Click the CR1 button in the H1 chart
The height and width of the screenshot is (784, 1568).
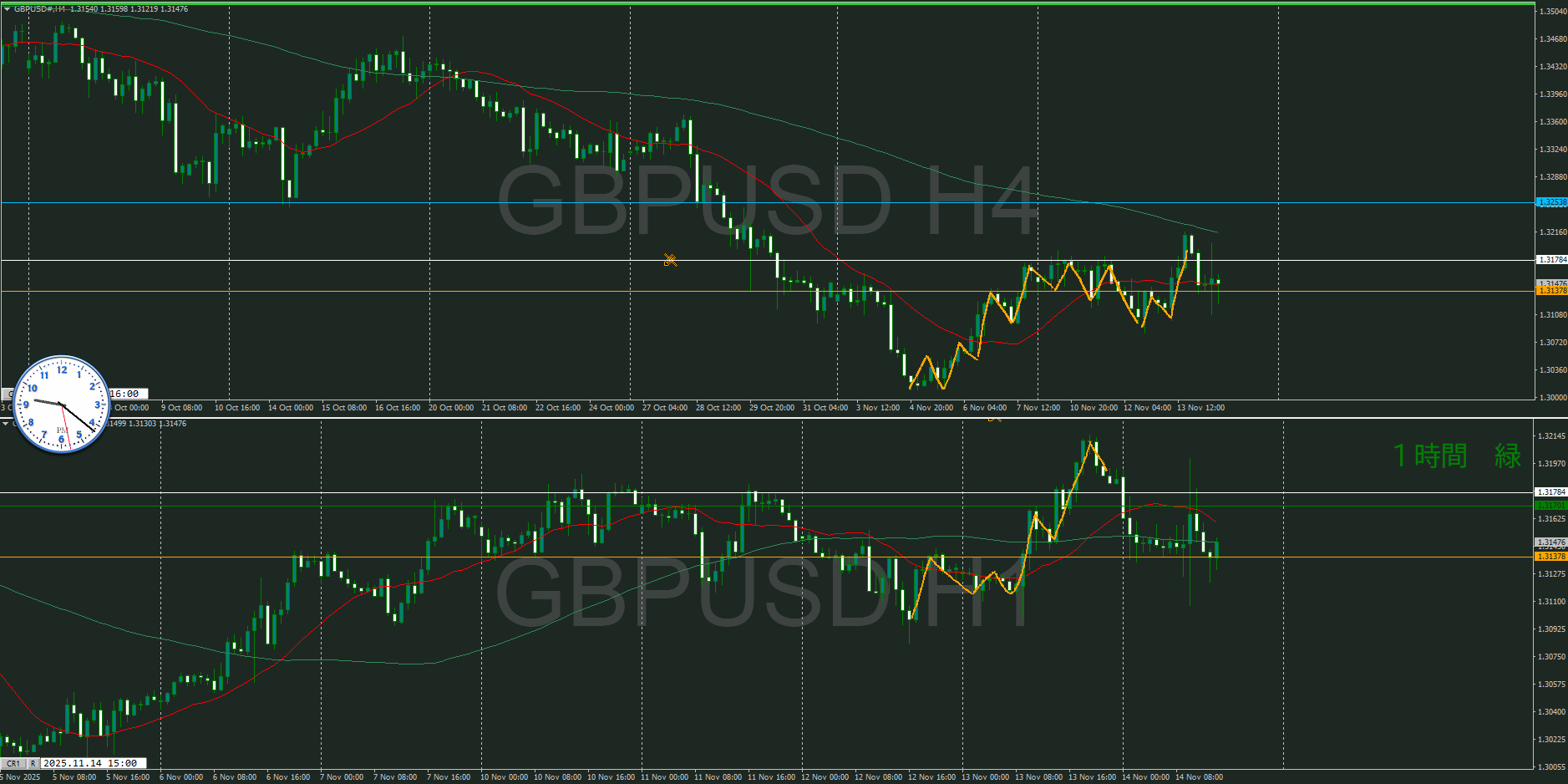[13, 763]
